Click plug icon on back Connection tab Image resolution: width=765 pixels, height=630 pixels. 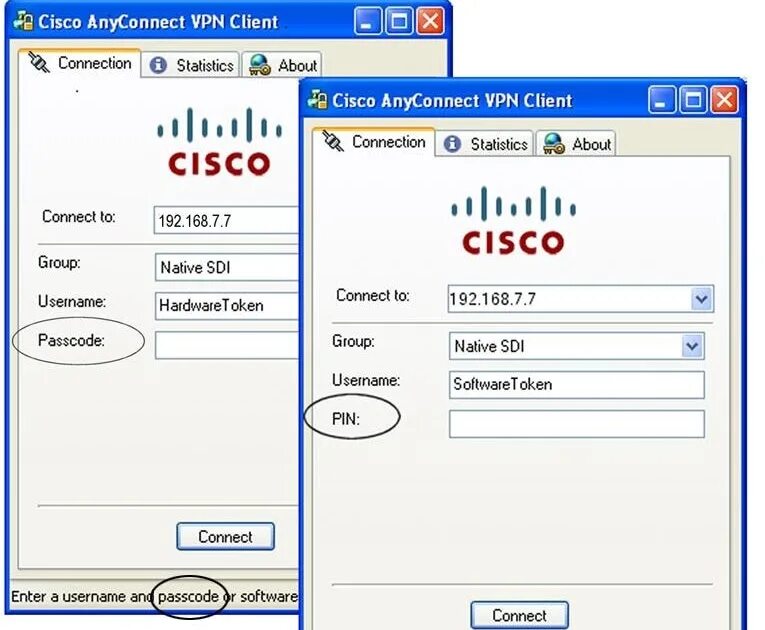point(39,62)
